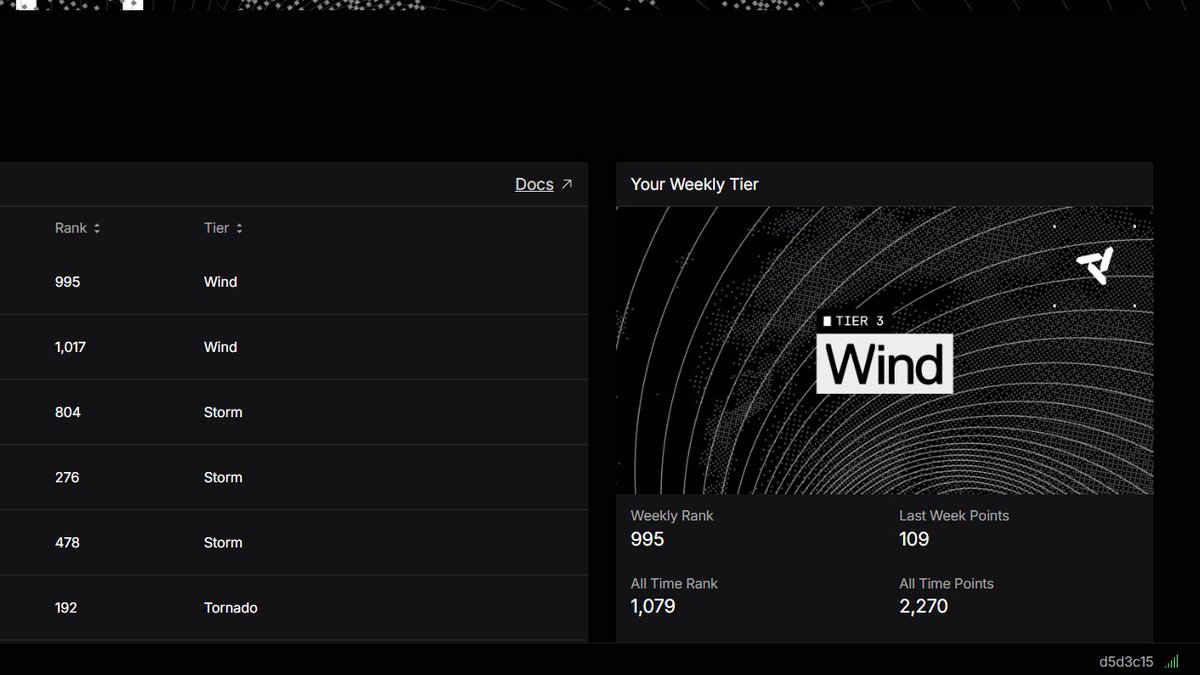Image resolution: width=1200 pixels, height=675 pixels.
Task: Click the green signal bars icon
Action: point(1172,661)
